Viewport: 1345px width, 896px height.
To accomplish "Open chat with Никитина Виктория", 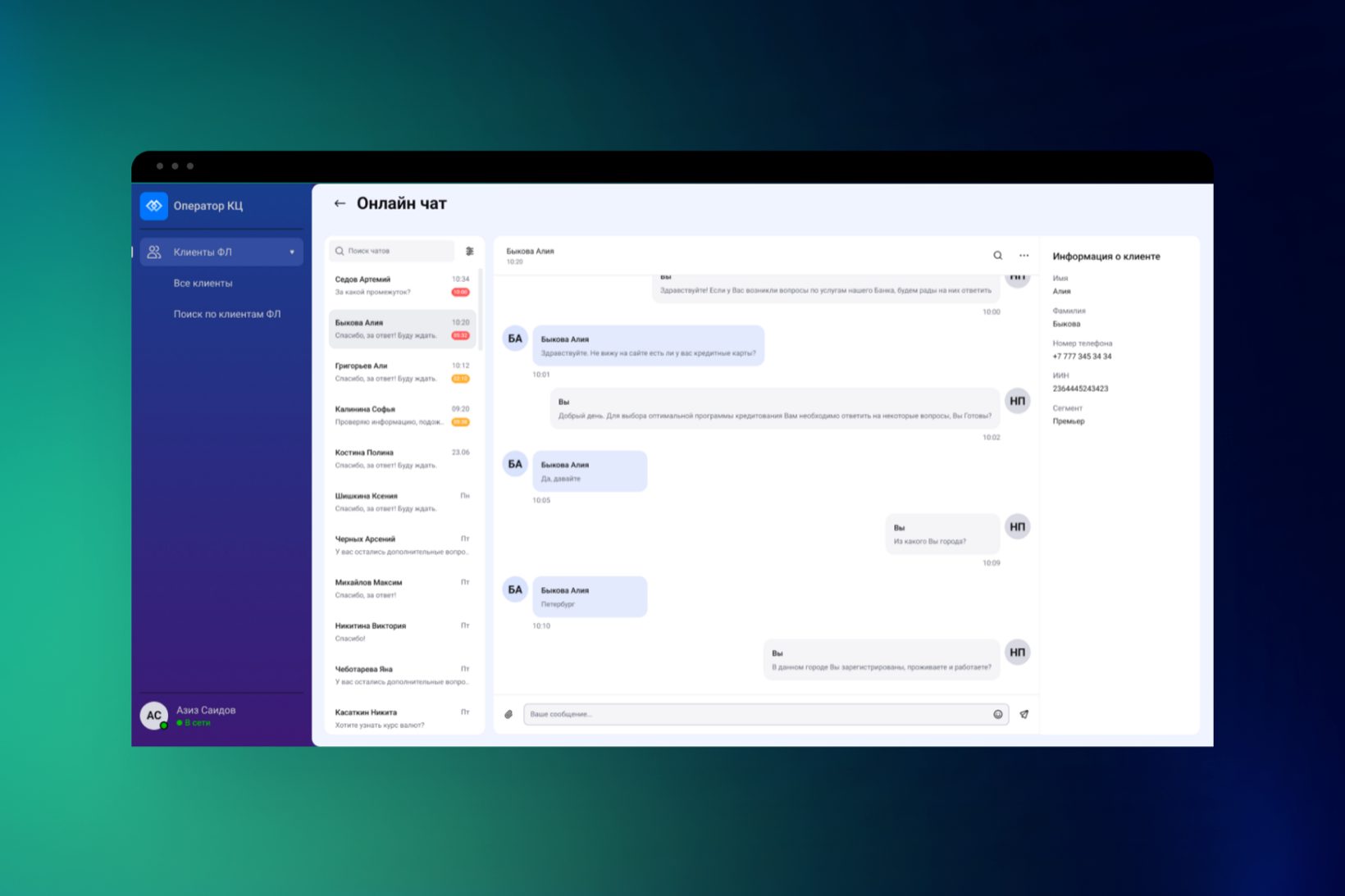I will pos(402,632).
